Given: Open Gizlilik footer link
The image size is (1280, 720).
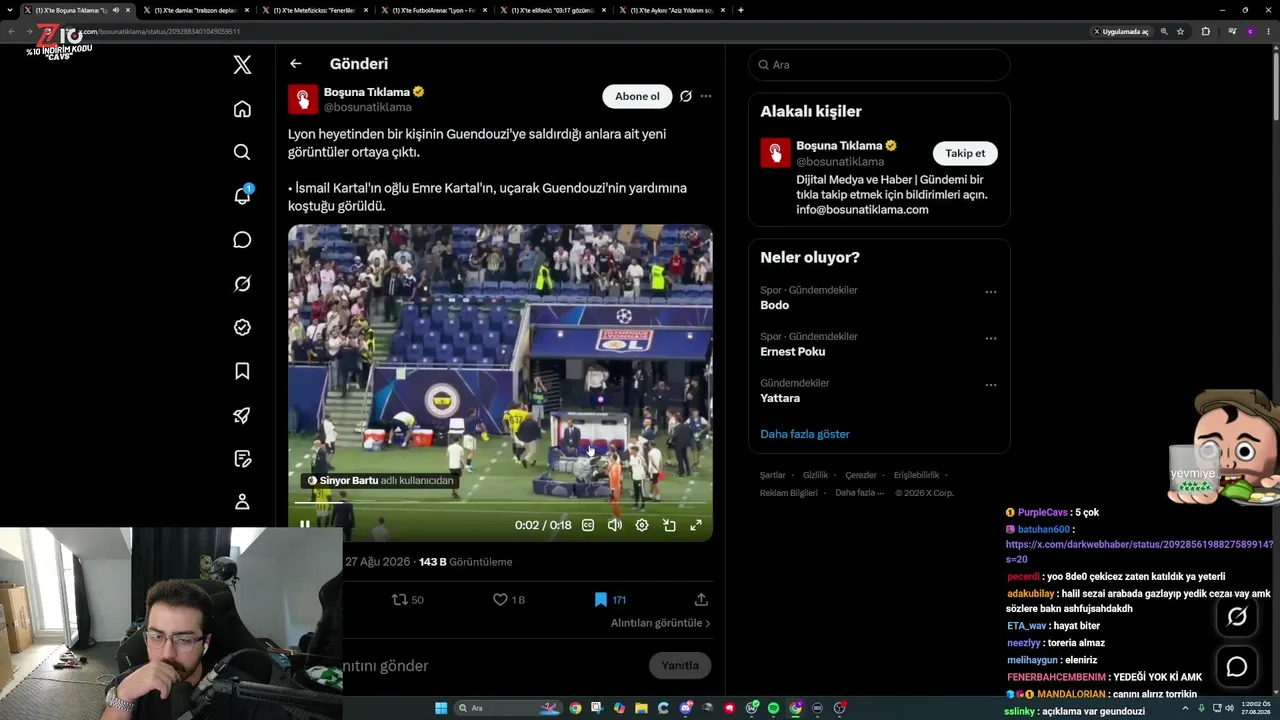Looking at the screenshot, I should click(816, 475).
